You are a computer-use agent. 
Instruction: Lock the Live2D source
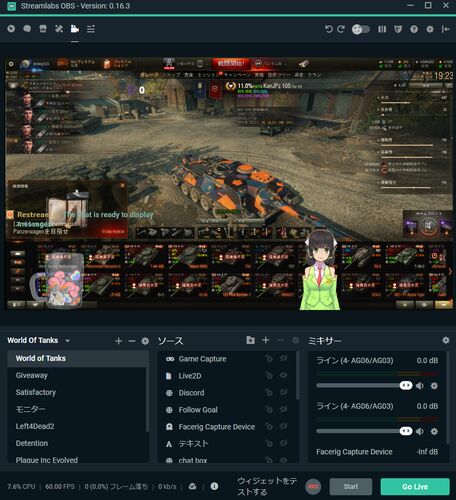click(269, 376)
